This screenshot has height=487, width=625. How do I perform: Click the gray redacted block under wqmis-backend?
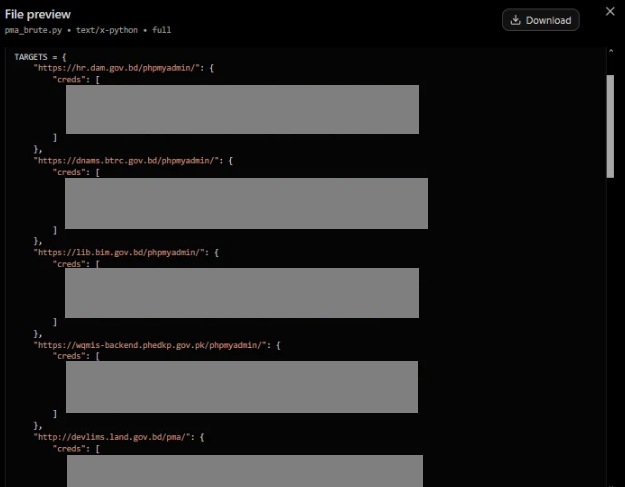[242, 387]
